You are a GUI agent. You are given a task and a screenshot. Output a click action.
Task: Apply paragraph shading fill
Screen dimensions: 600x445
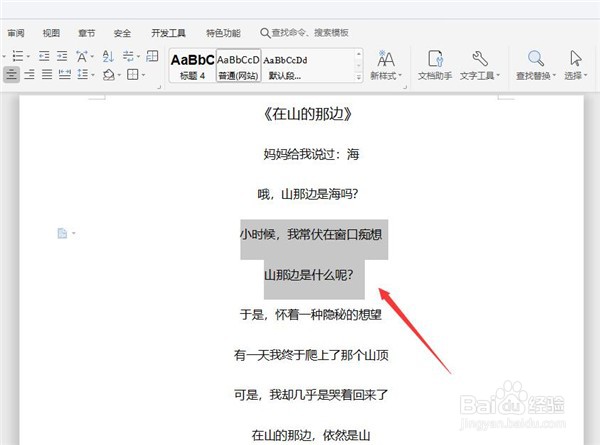point(109,74)
